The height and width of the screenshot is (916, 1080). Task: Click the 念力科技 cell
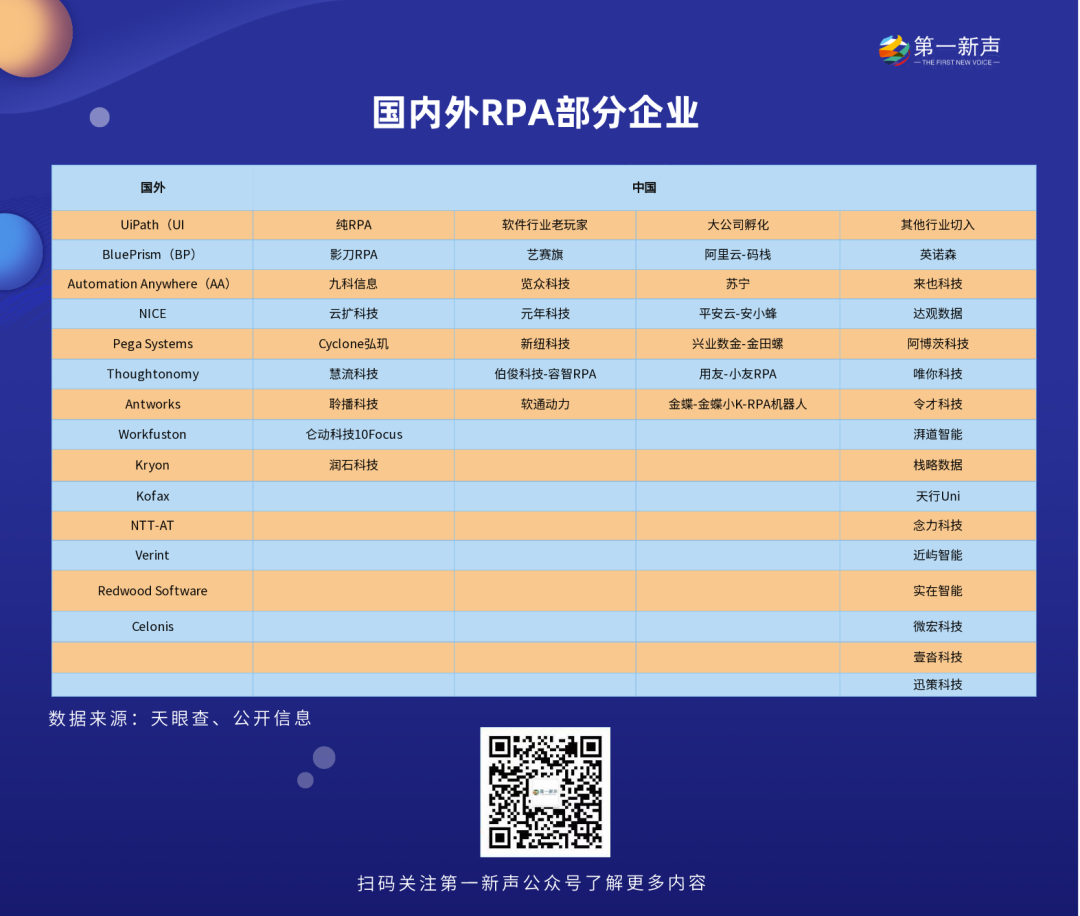coord(937,525)
